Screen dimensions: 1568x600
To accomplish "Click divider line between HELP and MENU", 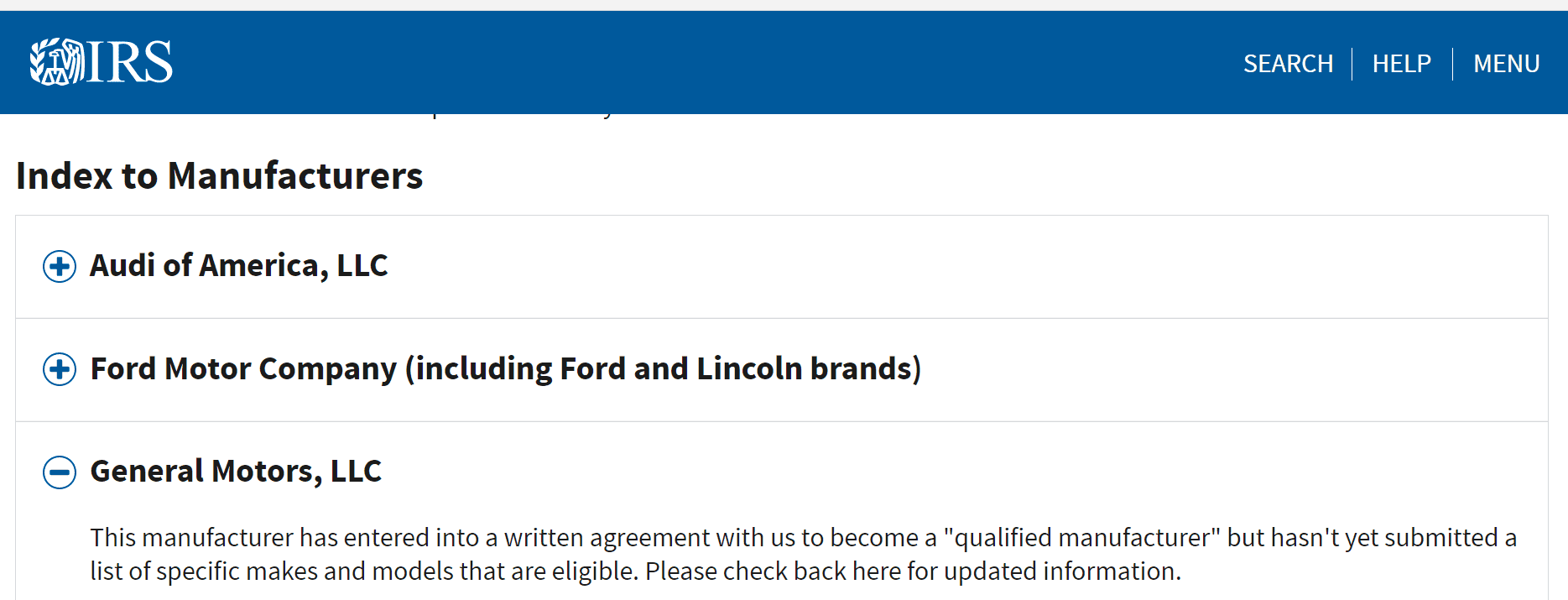I will click(1452, 64).
